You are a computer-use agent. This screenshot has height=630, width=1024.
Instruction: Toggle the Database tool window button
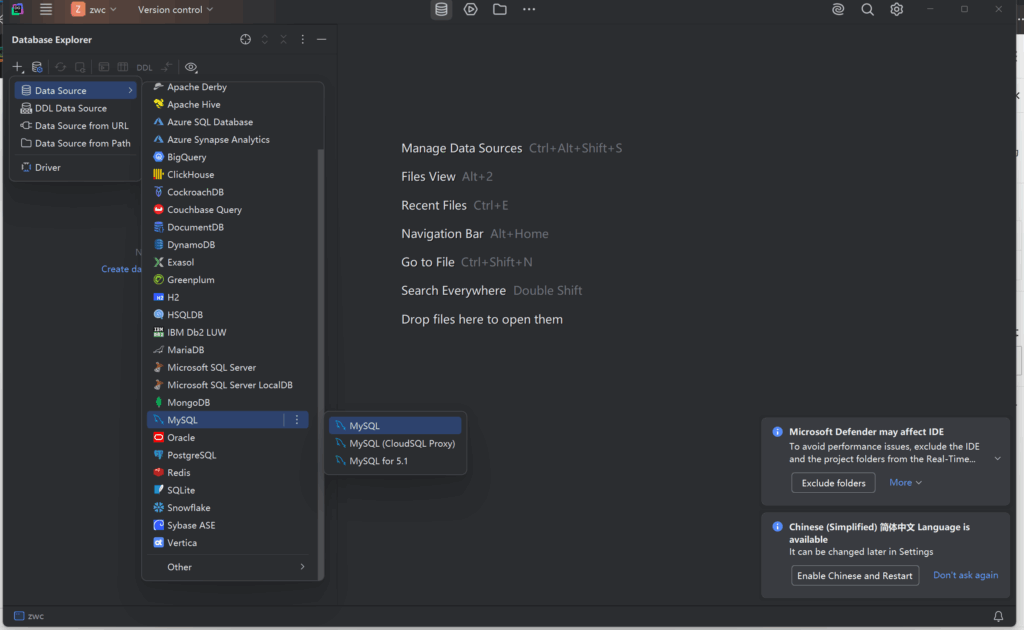441,9
